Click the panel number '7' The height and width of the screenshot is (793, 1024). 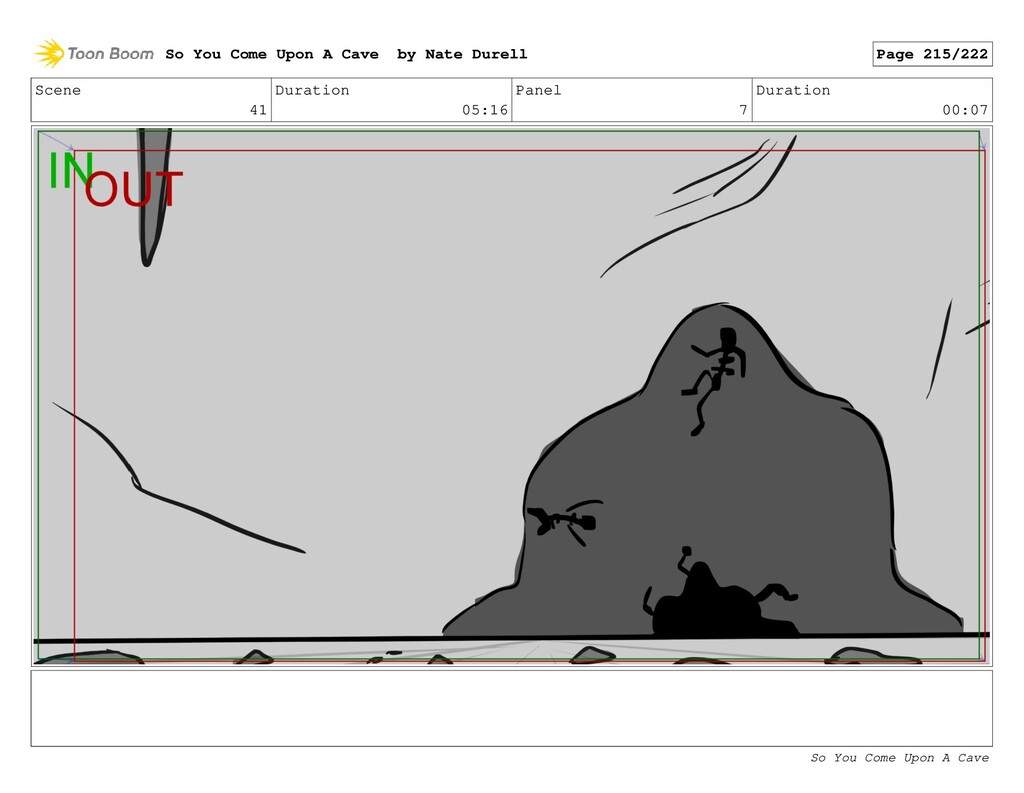tap(743, 110)
